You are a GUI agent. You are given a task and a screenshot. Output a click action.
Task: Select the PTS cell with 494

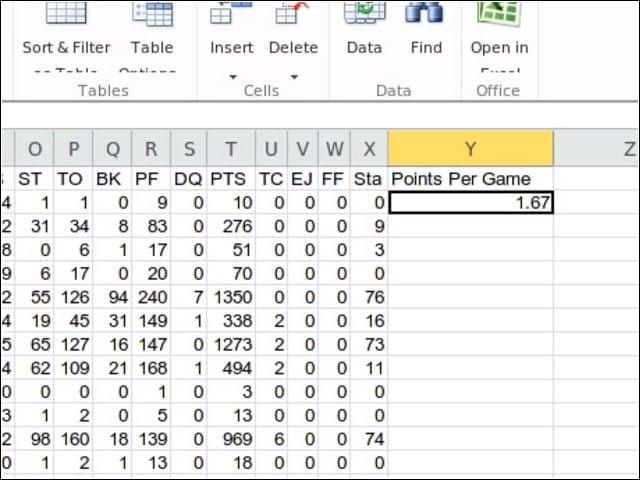(x=231, y=368)
